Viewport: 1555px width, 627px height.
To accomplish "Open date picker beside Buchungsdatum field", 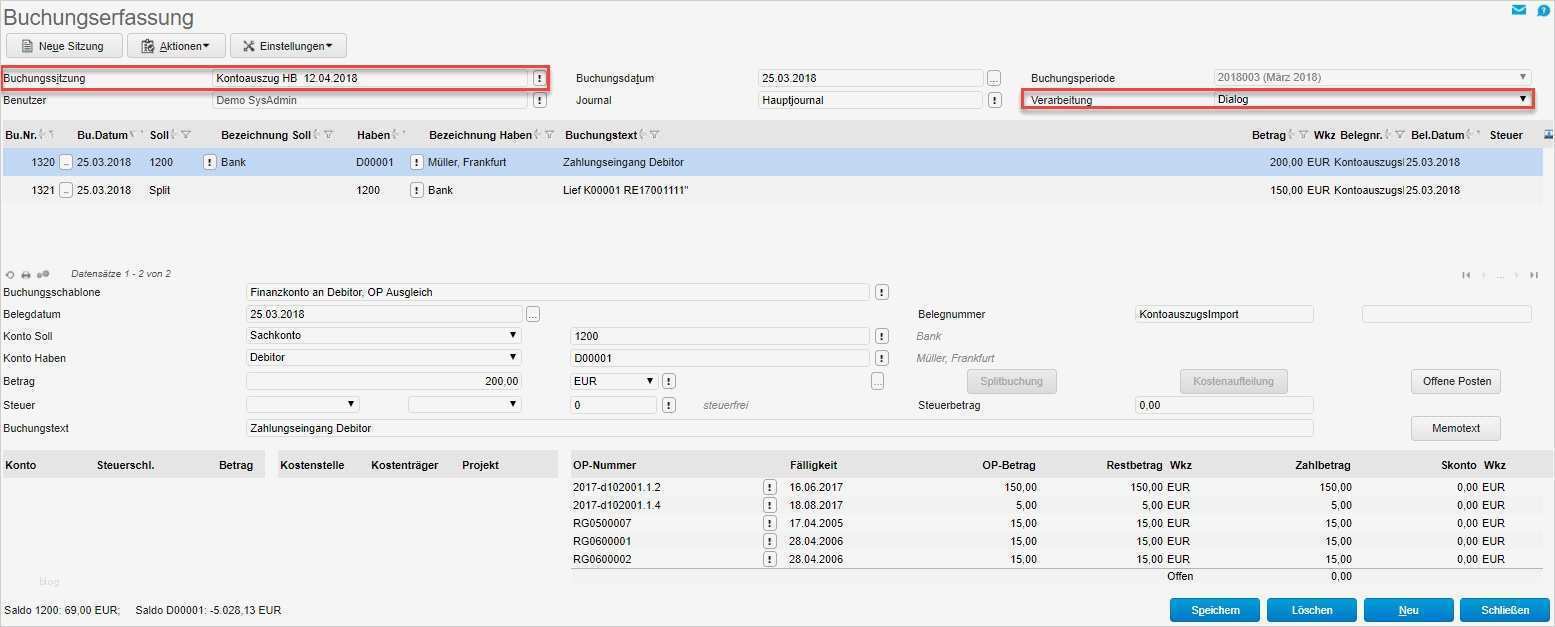I will [994, 78].
